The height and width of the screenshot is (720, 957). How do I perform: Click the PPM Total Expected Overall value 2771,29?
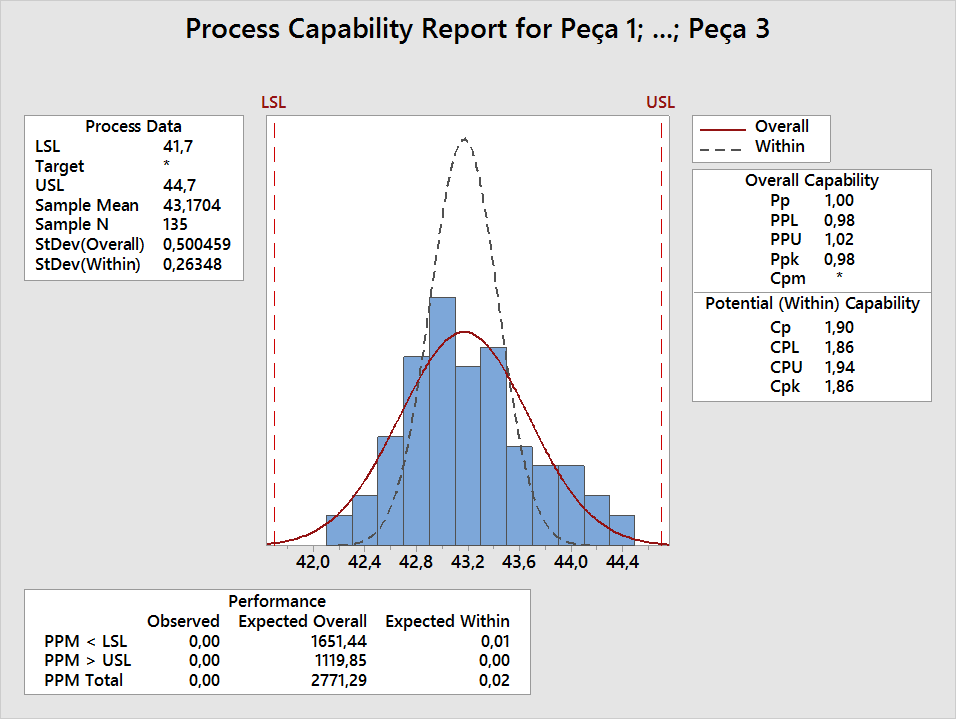(339, 680)
